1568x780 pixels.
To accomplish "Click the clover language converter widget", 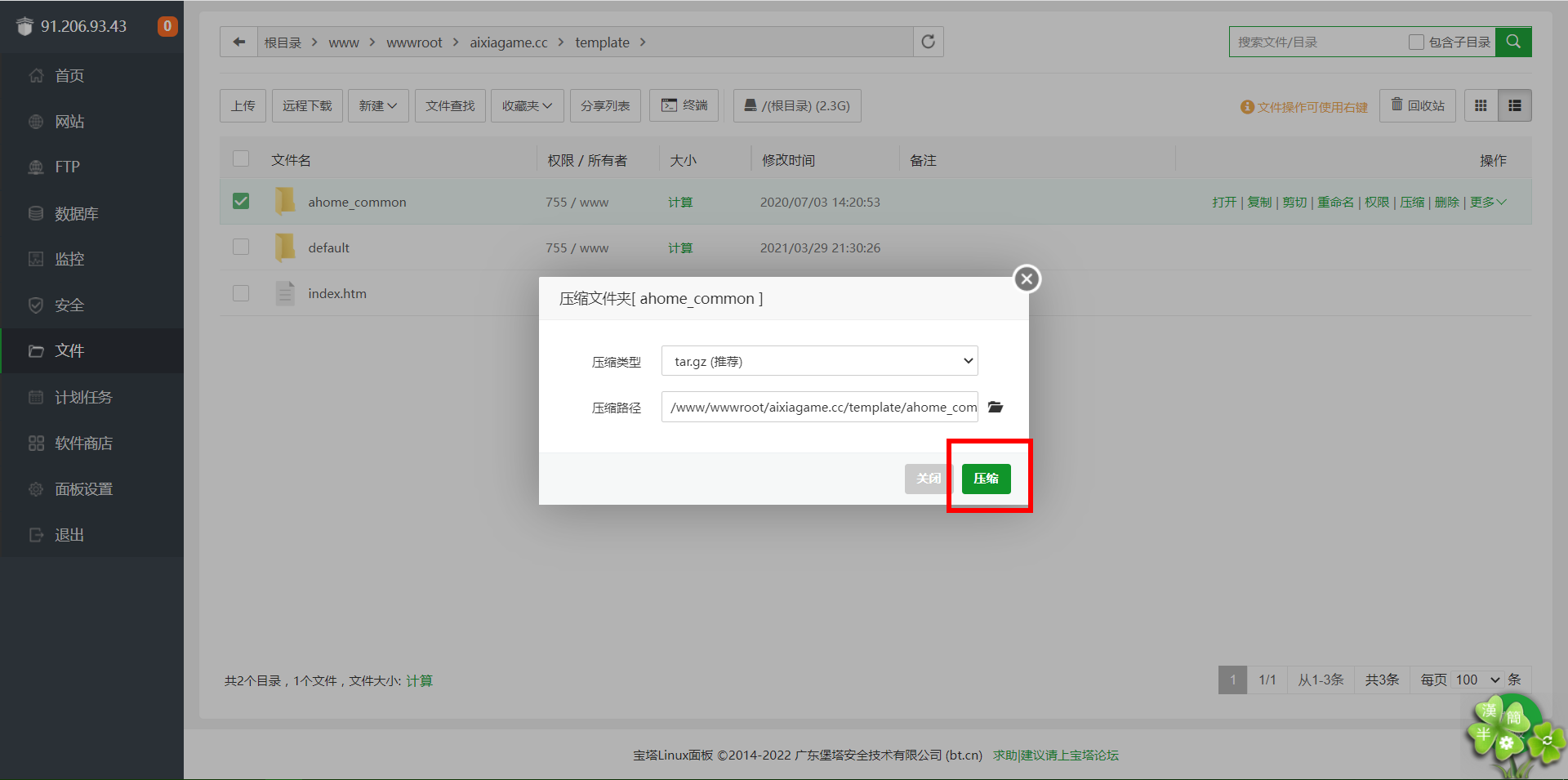I will pos(1515,735).
